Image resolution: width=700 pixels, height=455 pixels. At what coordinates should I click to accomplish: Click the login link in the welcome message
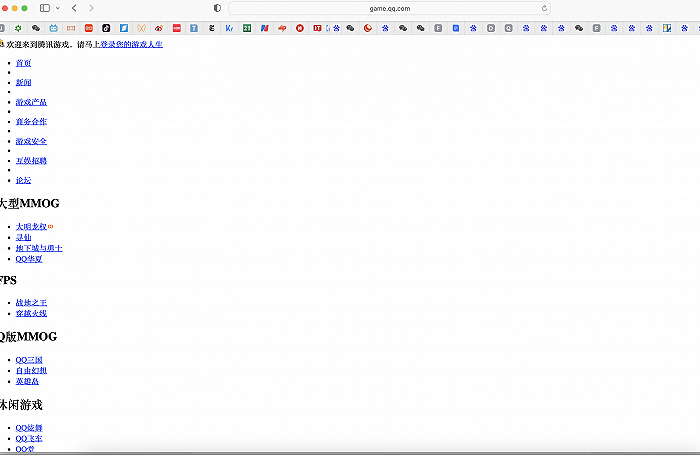tap(131, 44)
